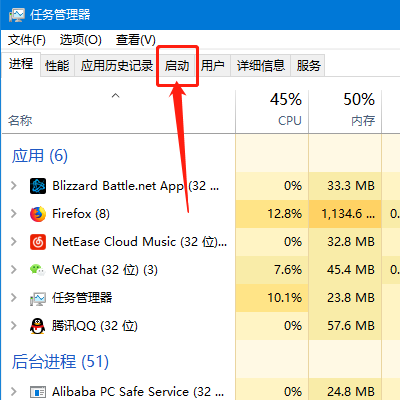Select the NetEase Cloud Music icon
Image resolution: width=400 pixels, height=400 pixels.
(38, 242)
